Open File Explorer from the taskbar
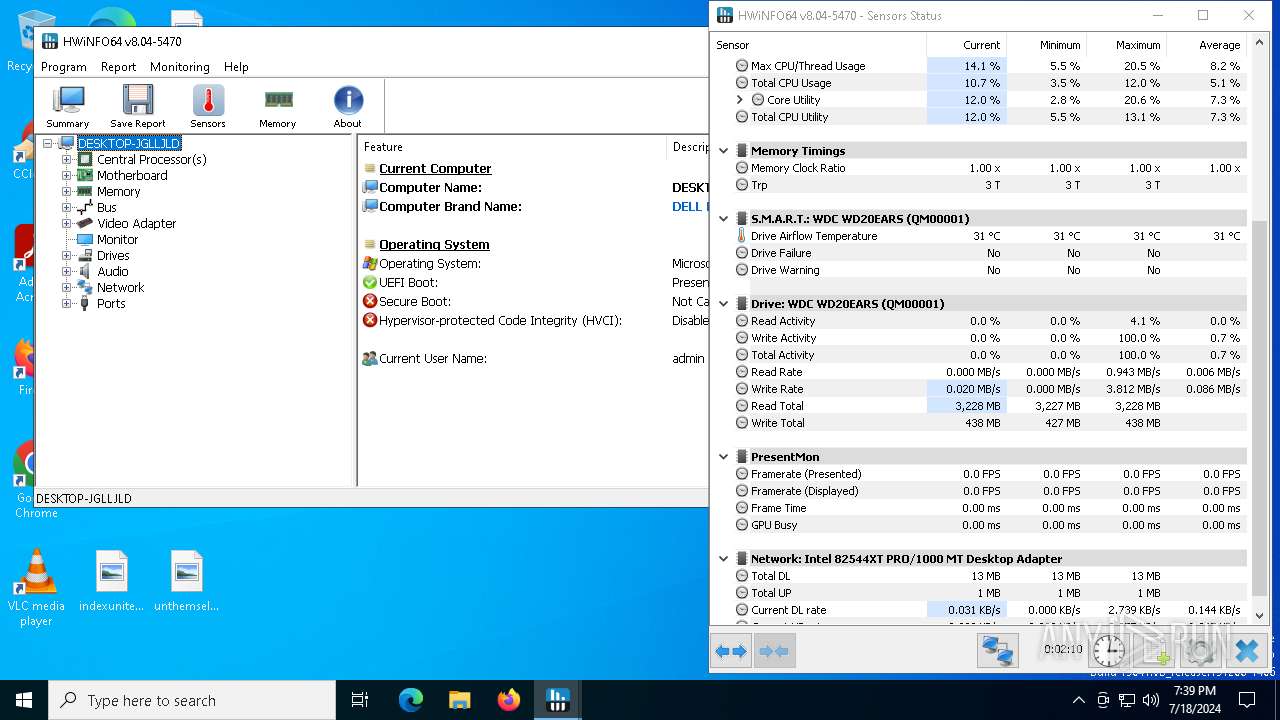Image resolution: width=1280 pixels, height=720 pixels. tap(459, 700)
